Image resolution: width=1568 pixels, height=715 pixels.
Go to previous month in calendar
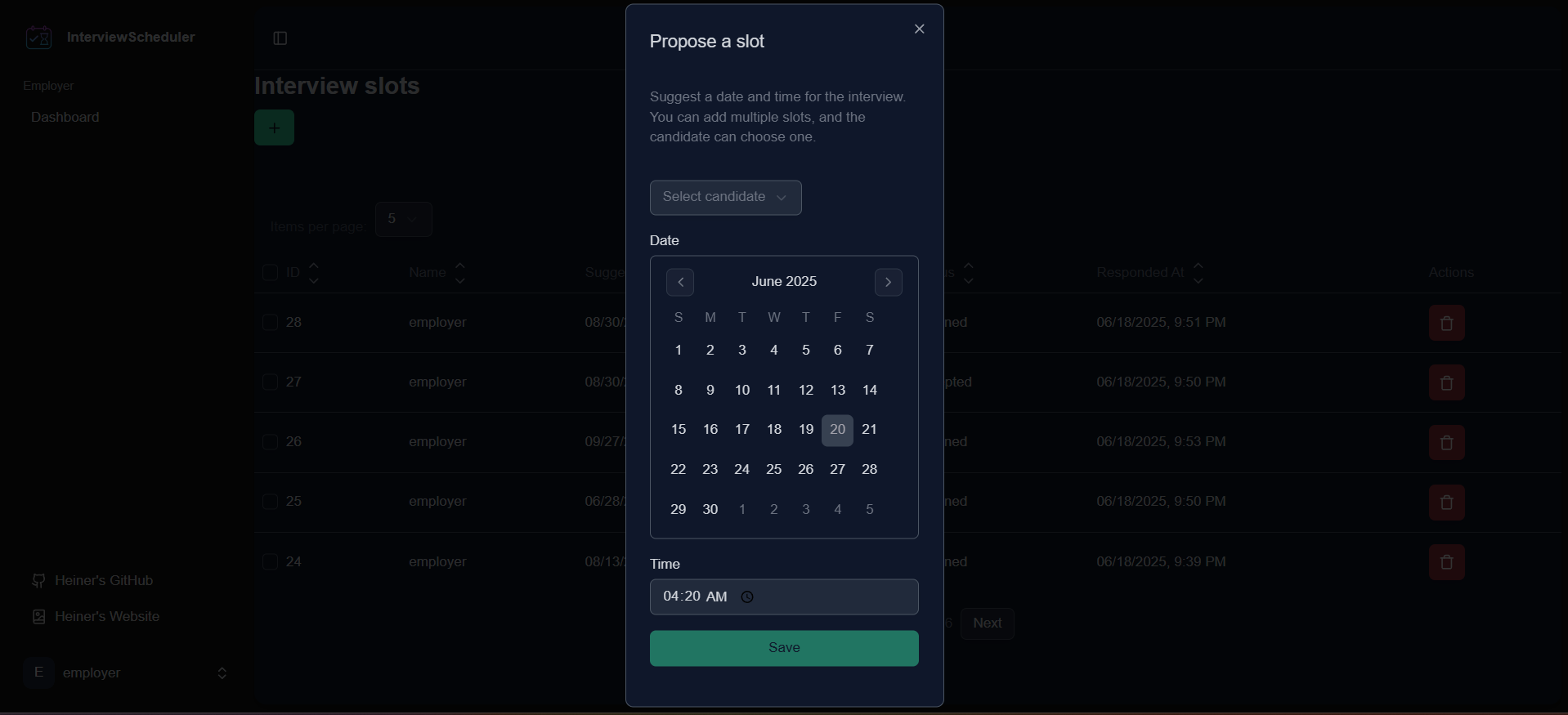point(680,283)
